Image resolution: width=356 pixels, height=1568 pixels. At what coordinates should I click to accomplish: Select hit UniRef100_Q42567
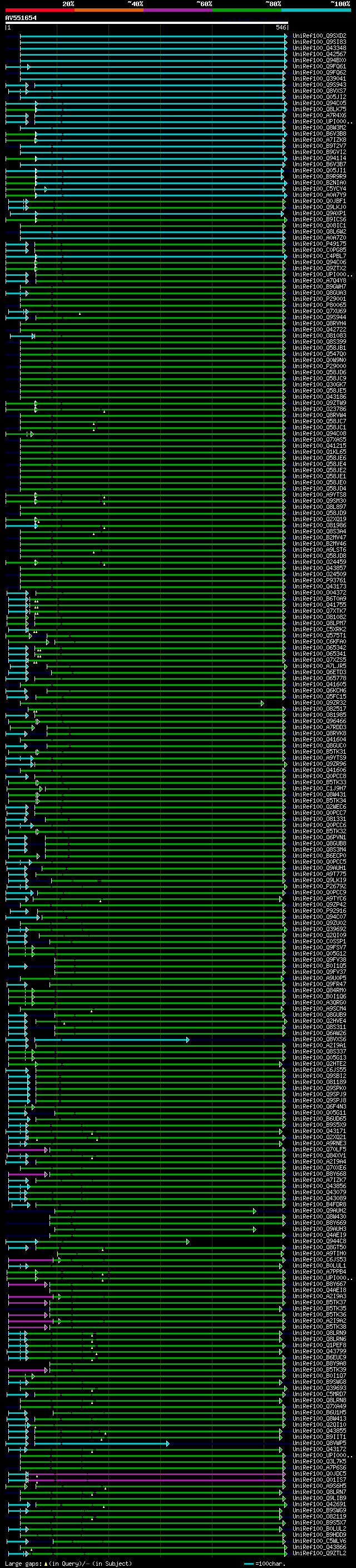pyautogui.click(x=319, y=54)
